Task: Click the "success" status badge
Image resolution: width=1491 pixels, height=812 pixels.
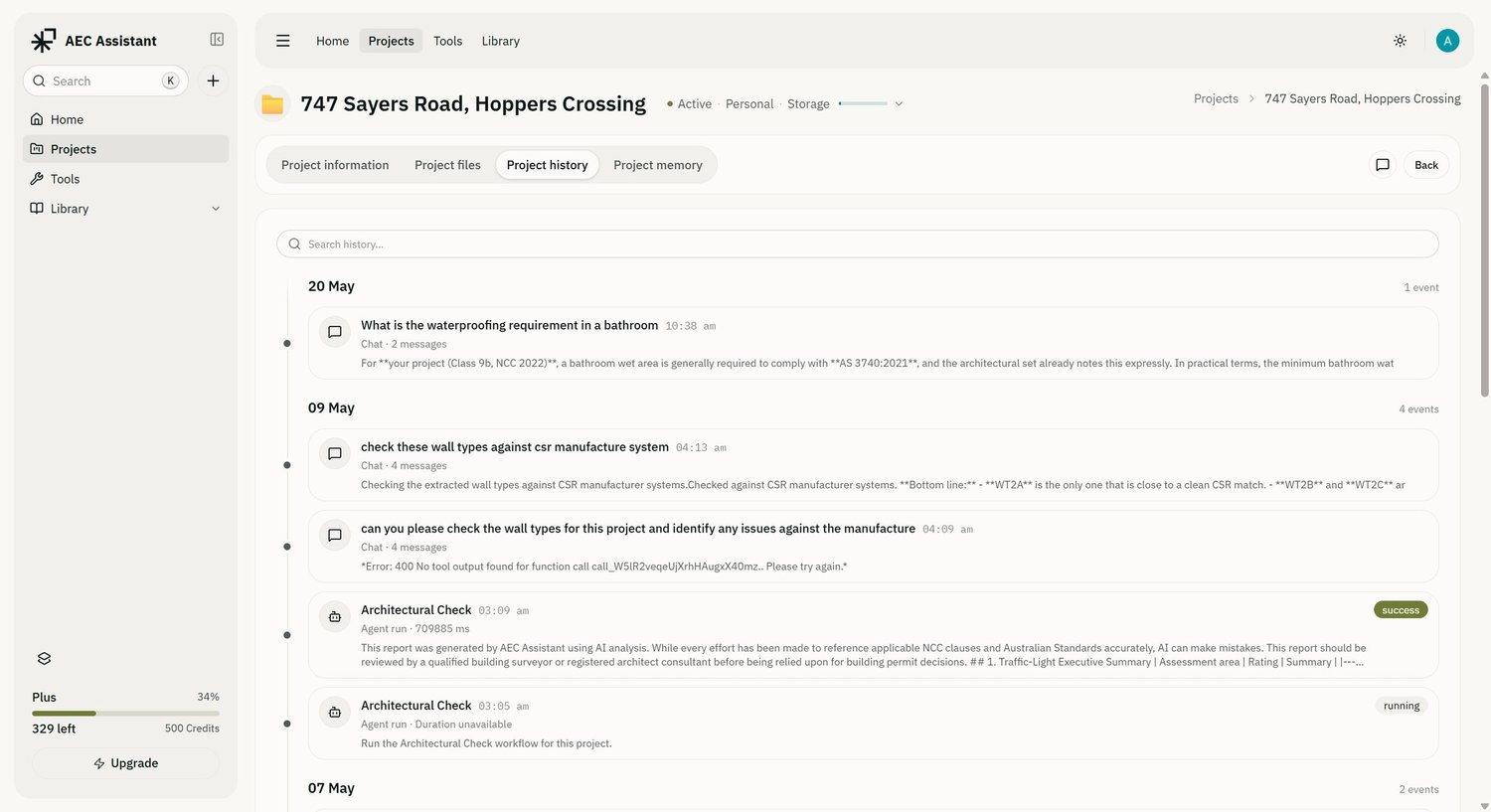Action: pyautogui.click(x=1401, y=610)
